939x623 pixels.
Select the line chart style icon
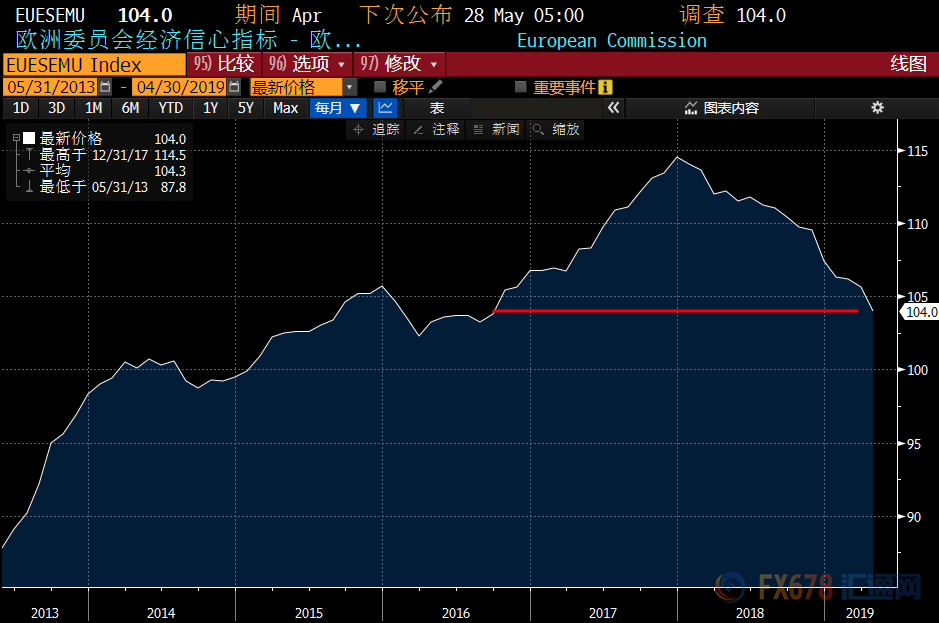click(385, 108)
